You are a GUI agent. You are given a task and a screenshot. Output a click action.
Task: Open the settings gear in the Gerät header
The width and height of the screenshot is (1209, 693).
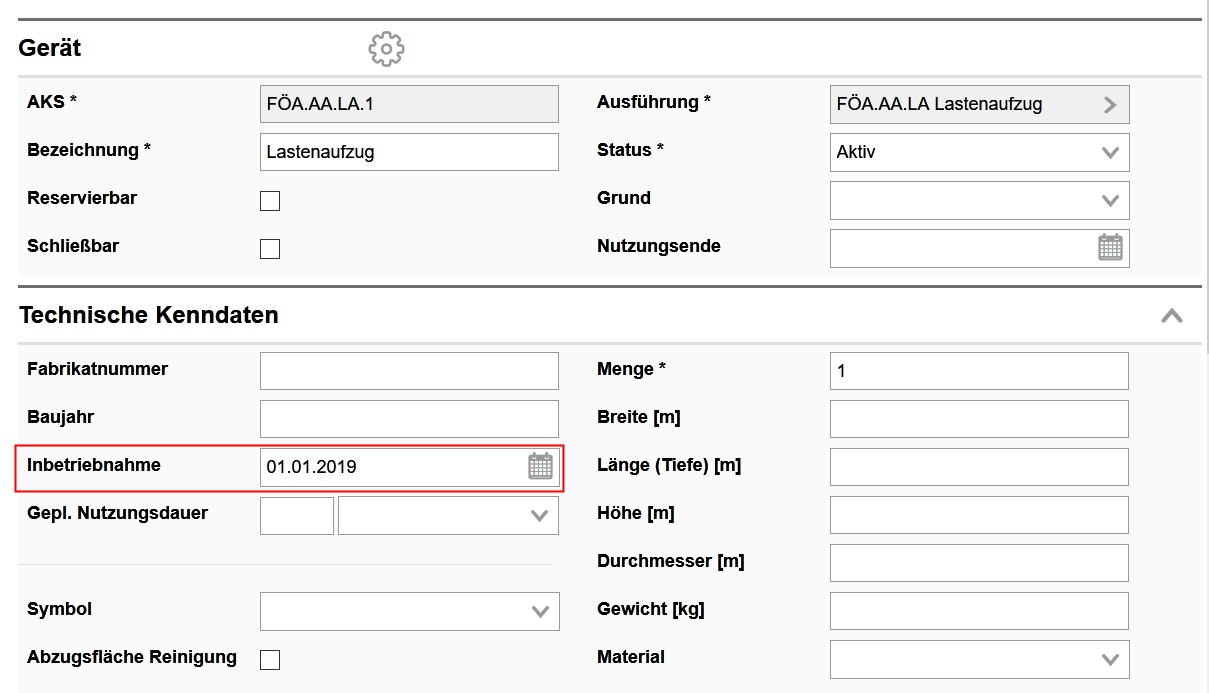(386, 48)
